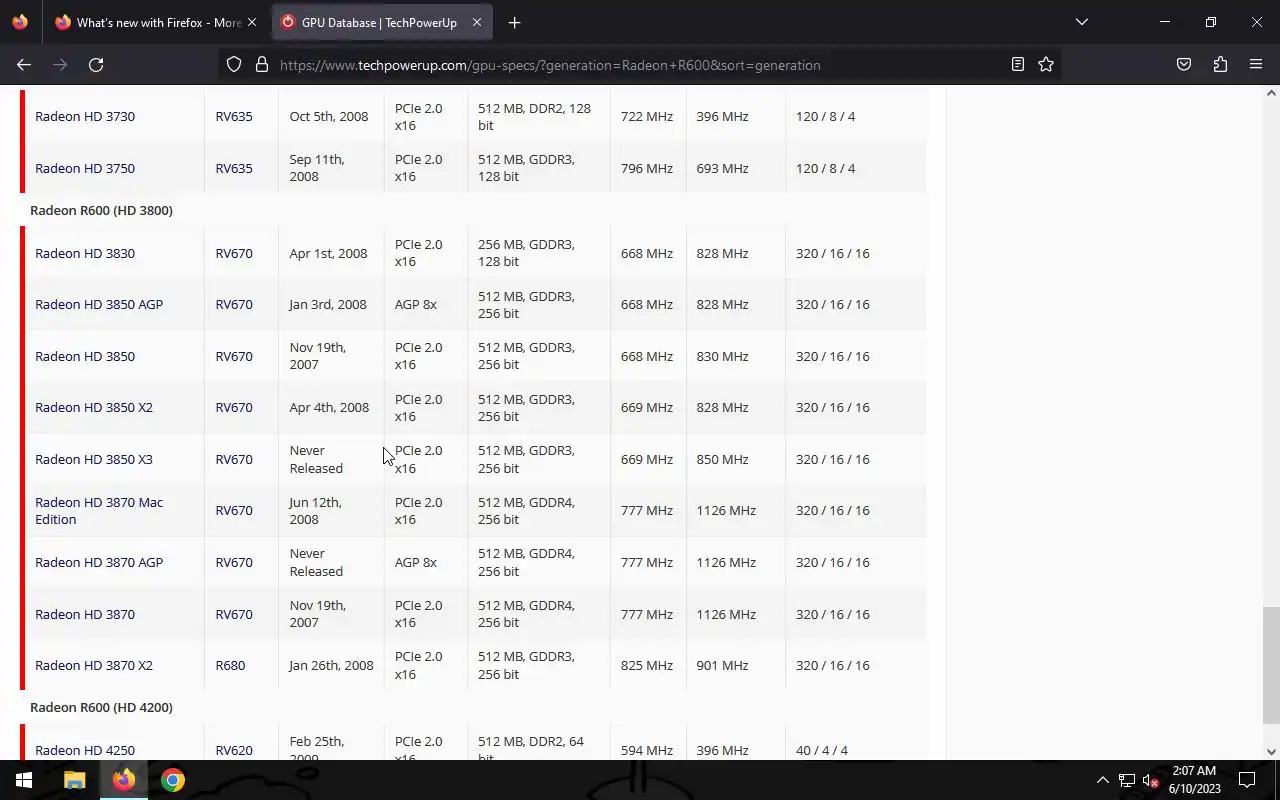Click the Jan 3rd, 2008 release date
This screenshot has width=1280, height=800.
tap(328, 304)
